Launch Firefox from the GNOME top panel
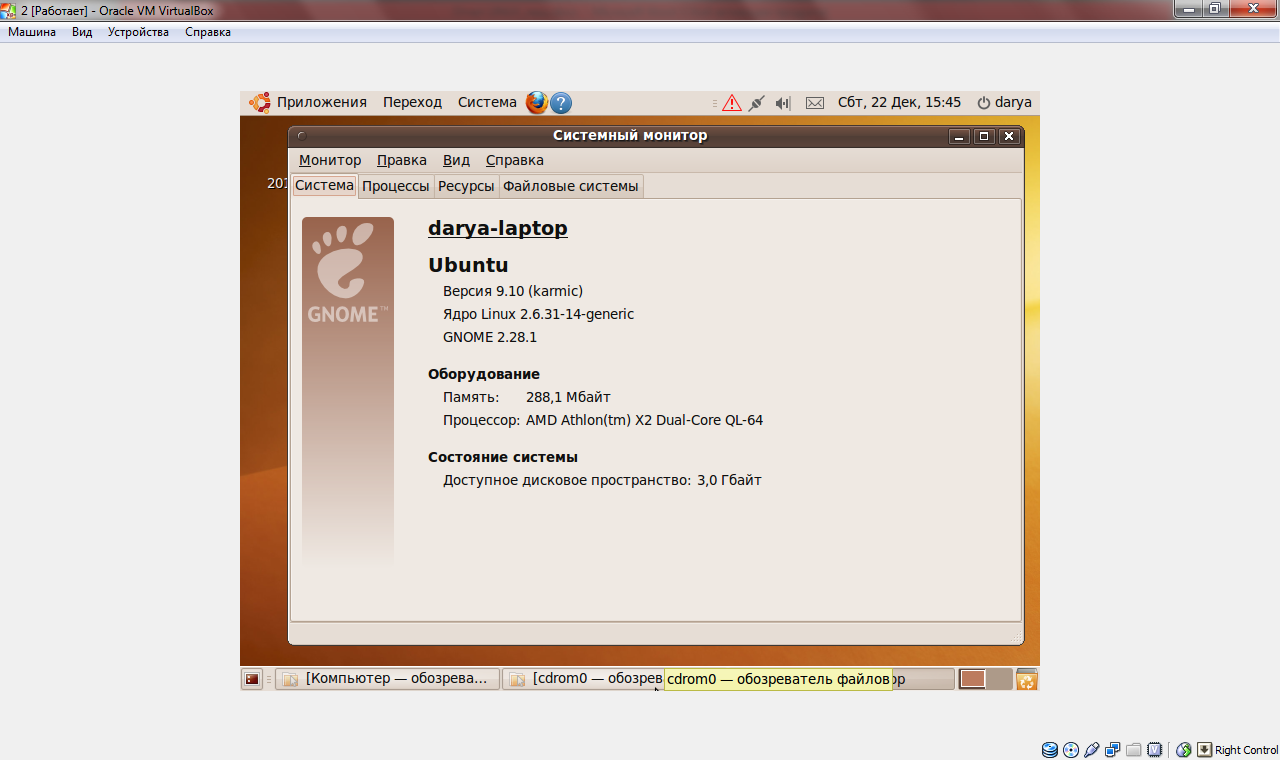The height and width of the screenshot is (760, 1280). [x=537, y=102]
